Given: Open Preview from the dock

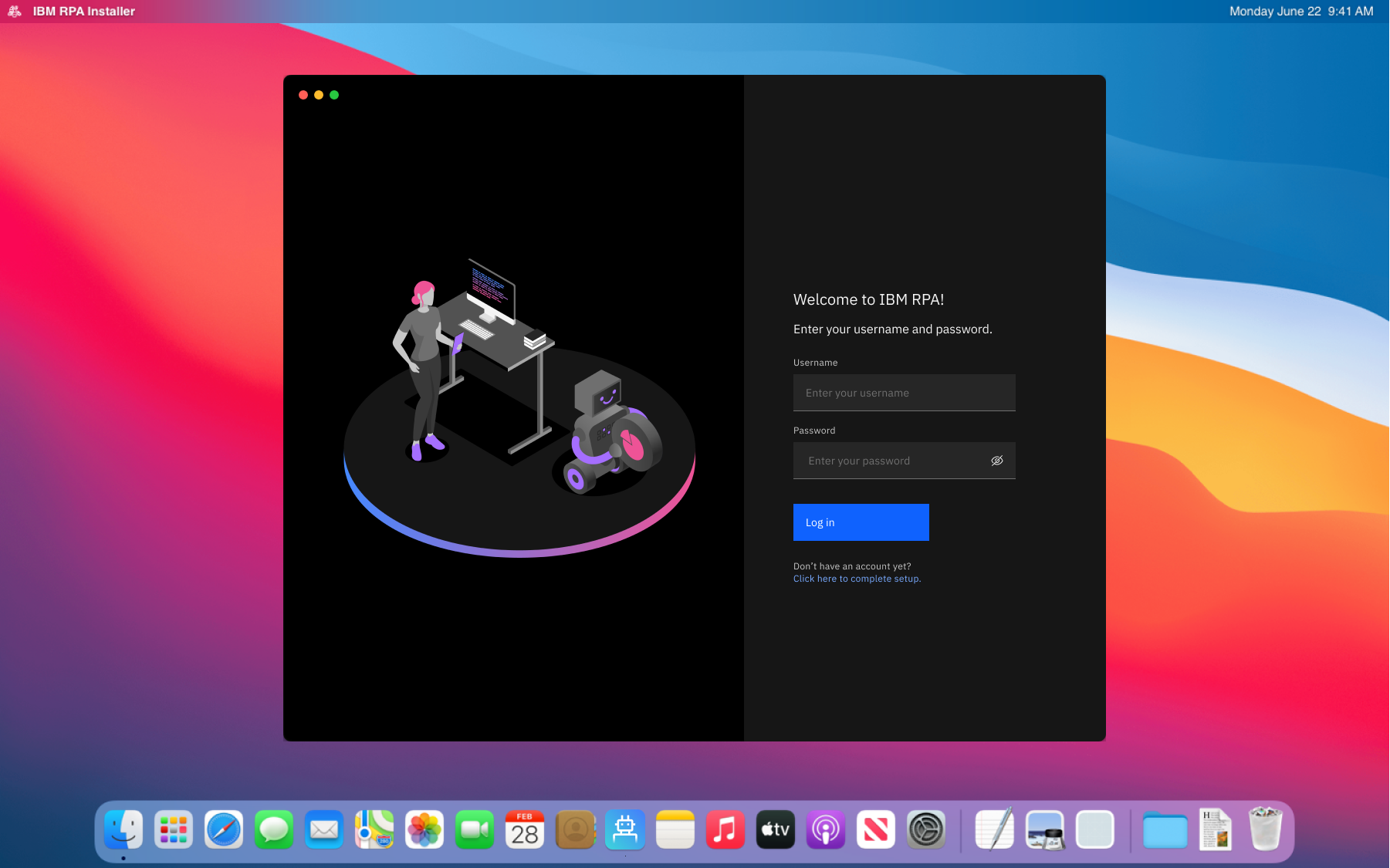Looking at the screenshot, I should [1045, 830].
